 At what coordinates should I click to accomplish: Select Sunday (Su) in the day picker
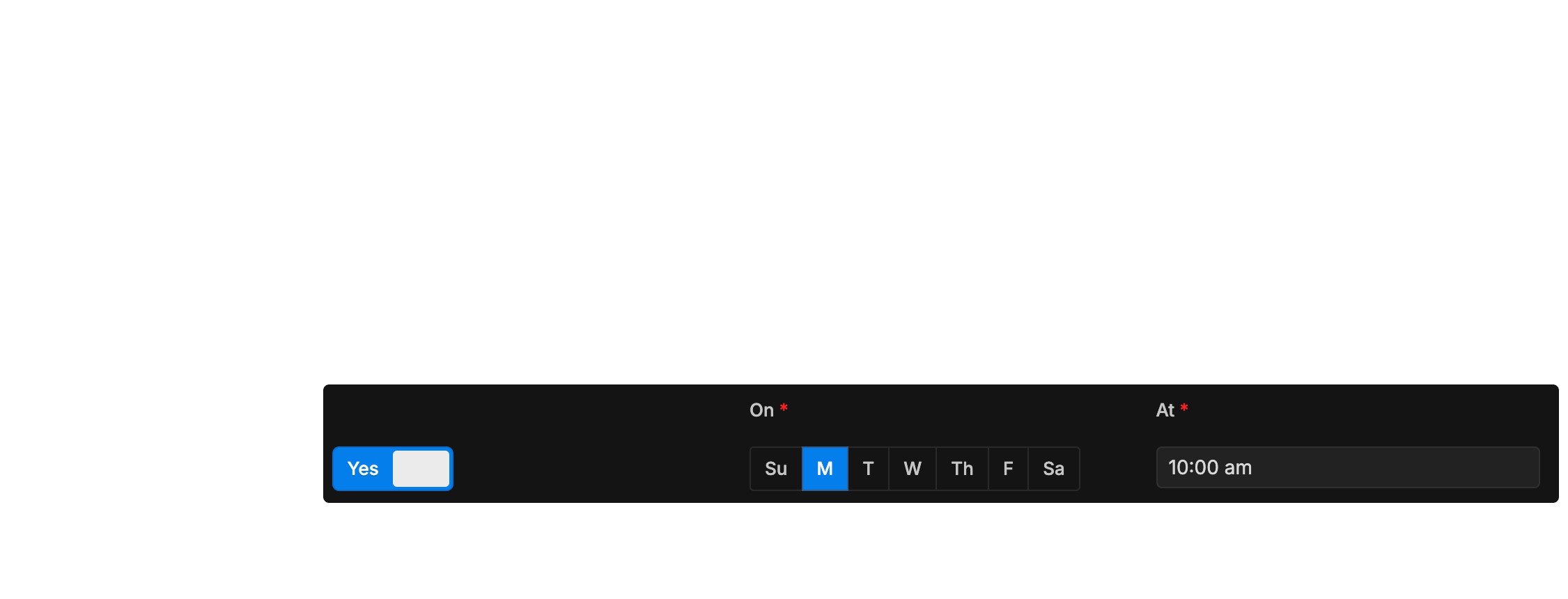(776, 469)
